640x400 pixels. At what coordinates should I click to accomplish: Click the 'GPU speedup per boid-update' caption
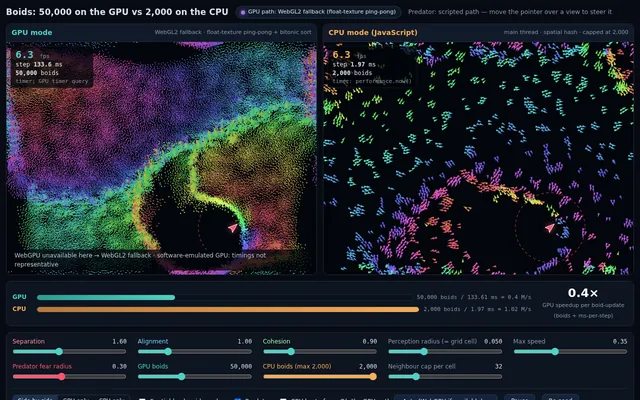pos(583,305)
